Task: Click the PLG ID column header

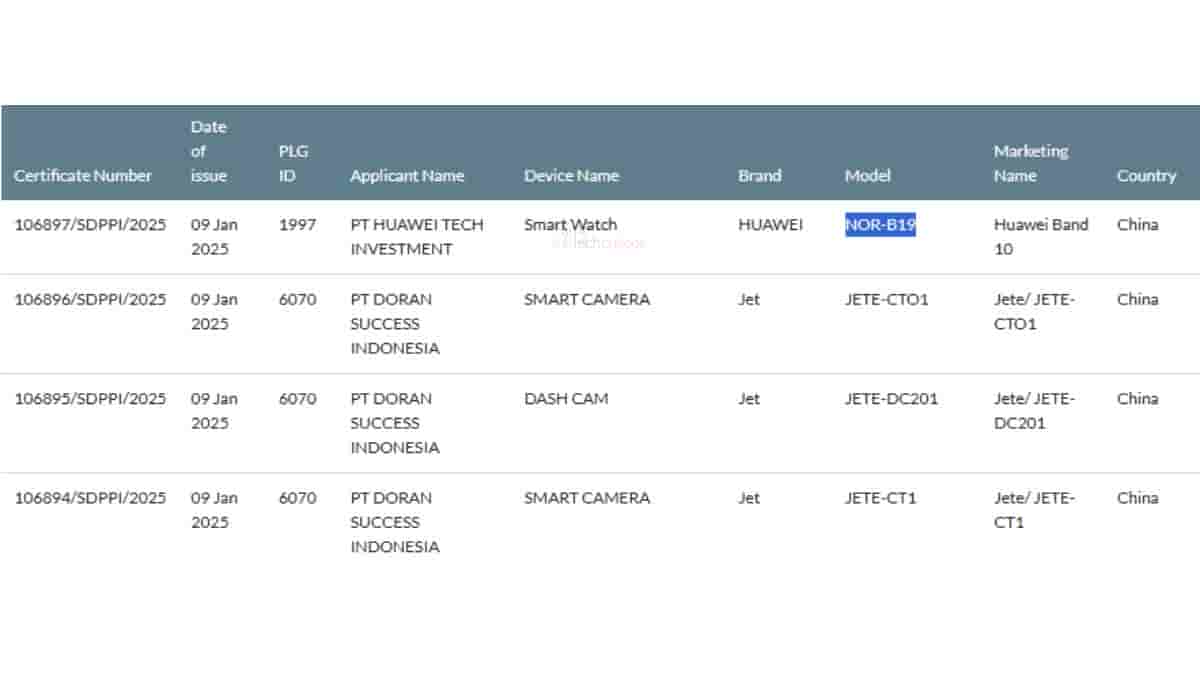Action: 293,163
